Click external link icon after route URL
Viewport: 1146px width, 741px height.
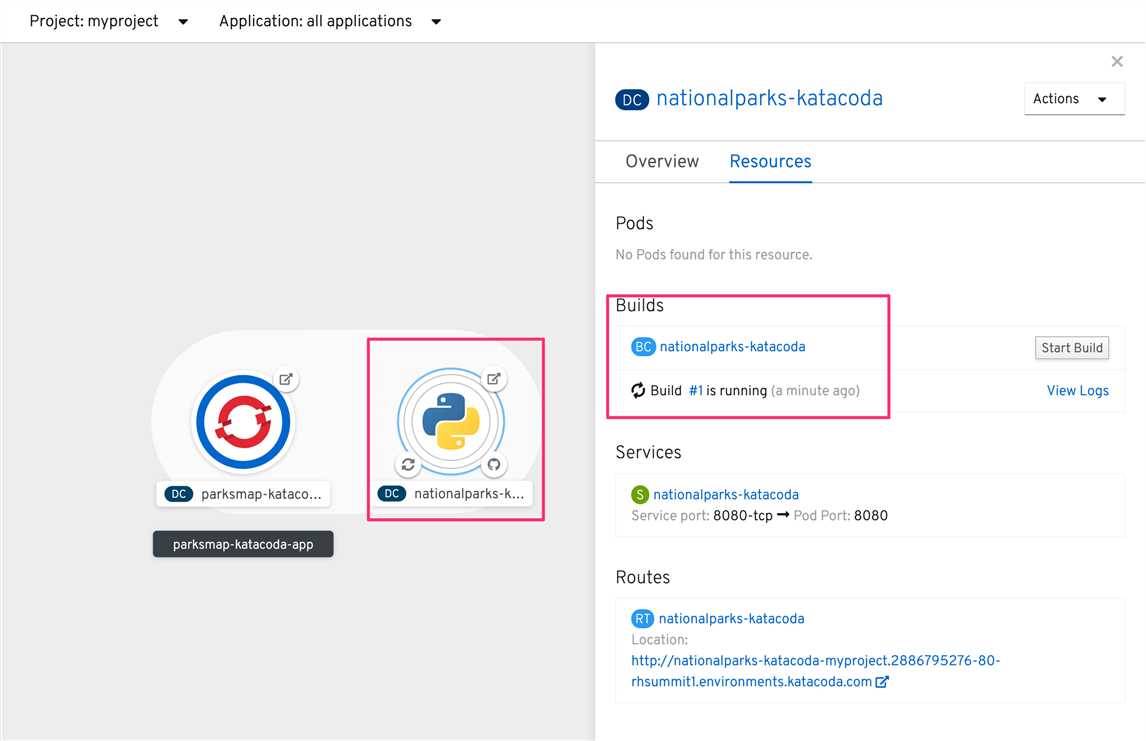tap(882, 682)
